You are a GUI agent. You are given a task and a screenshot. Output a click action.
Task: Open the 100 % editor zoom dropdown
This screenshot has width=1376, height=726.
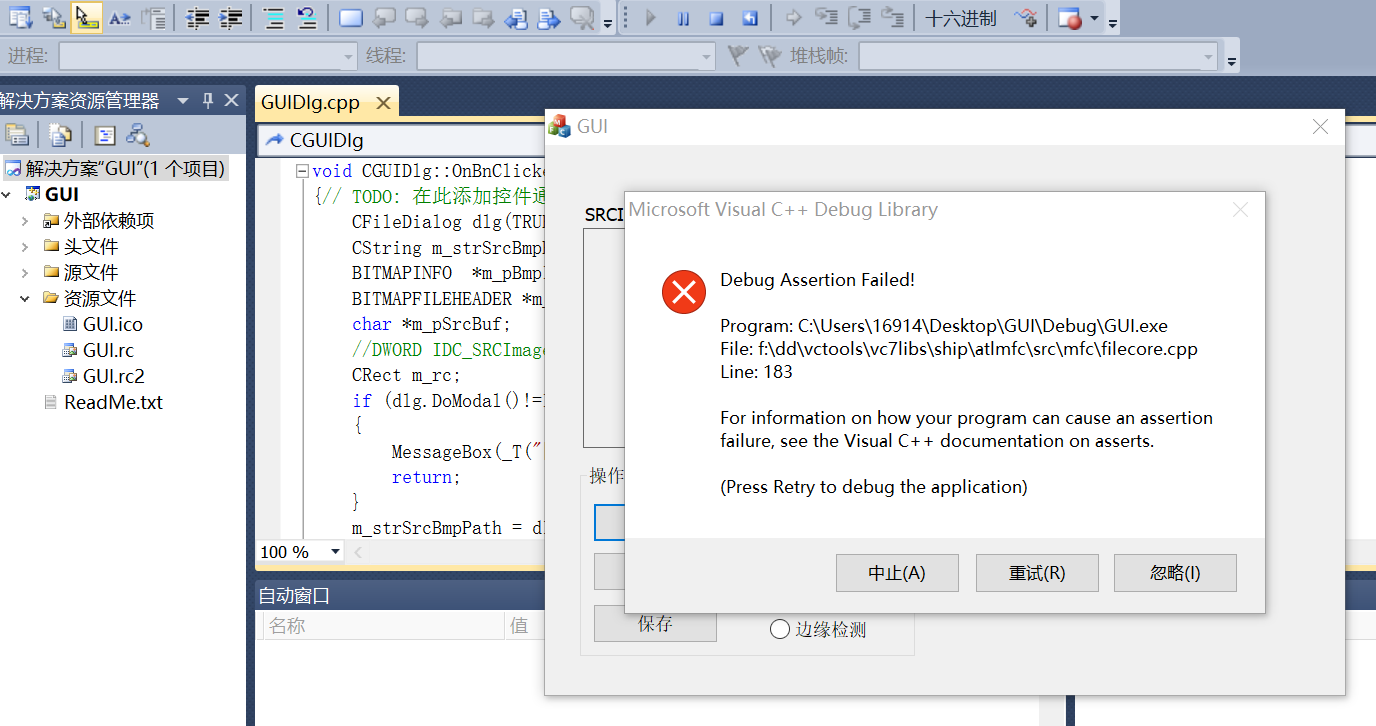coord(335,552)
